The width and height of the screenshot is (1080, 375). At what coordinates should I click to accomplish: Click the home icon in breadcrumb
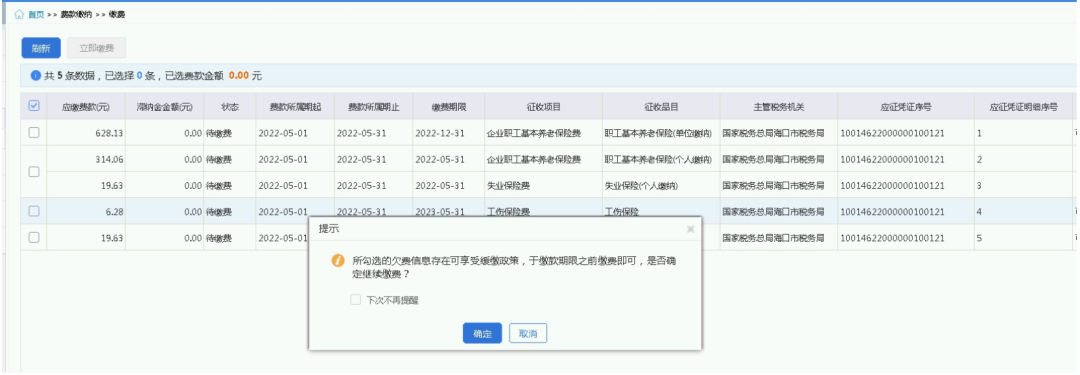click(19, 14)
